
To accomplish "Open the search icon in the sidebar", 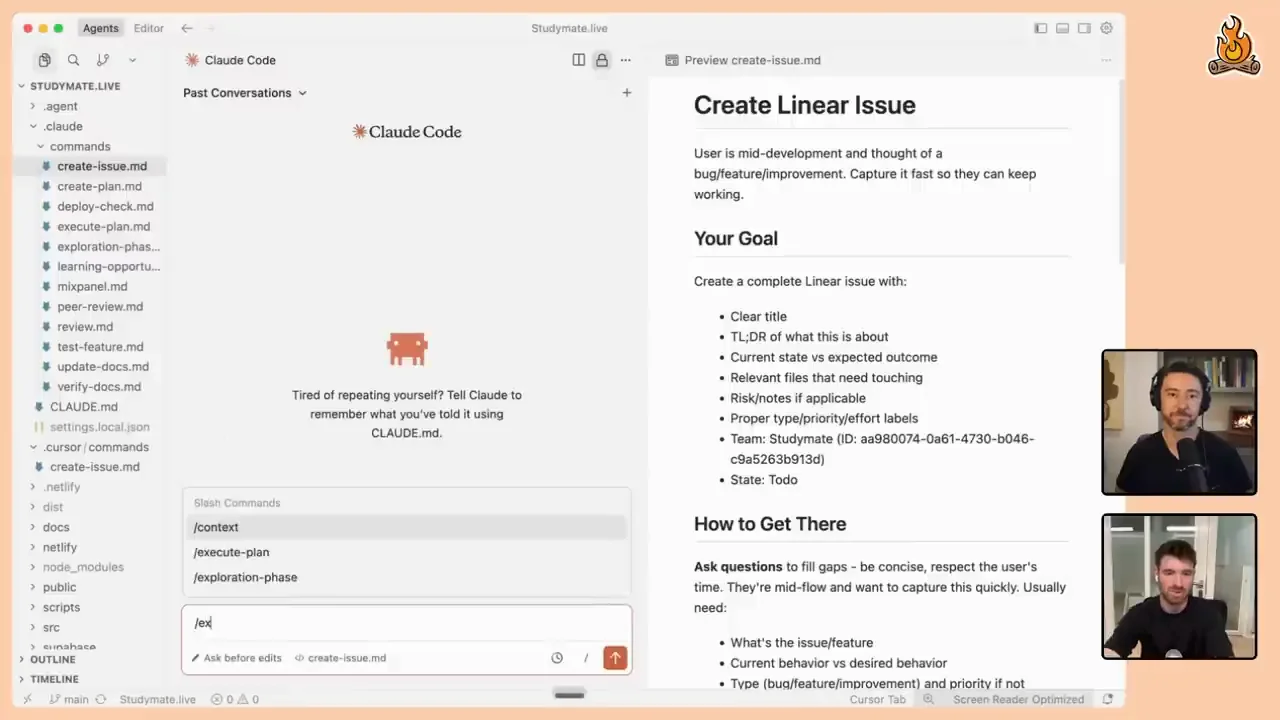I will point(73,60).
